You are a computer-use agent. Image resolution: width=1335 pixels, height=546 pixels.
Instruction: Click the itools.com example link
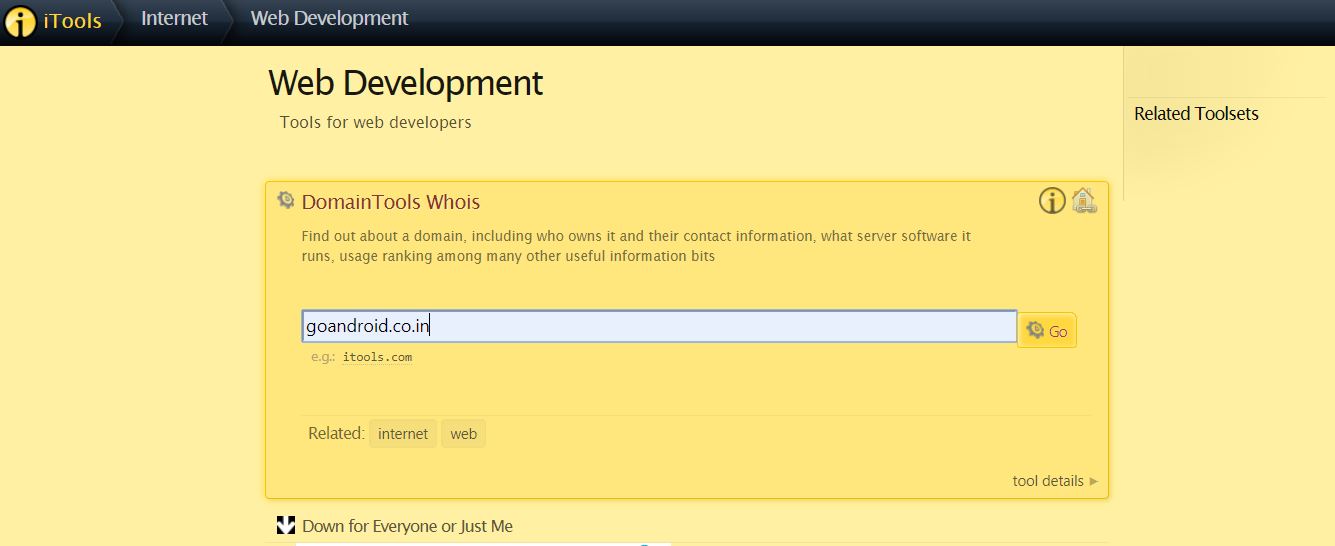click(x=377, y=357)
